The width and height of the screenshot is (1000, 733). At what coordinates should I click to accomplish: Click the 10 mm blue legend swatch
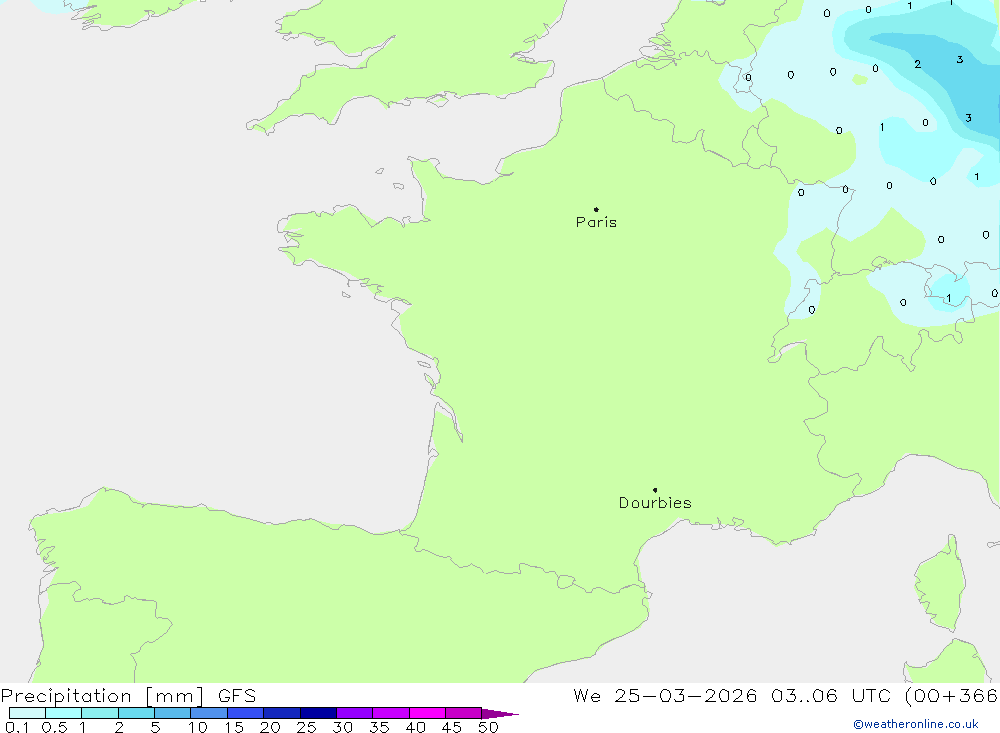pyautogui.click(x=209, y=713)
